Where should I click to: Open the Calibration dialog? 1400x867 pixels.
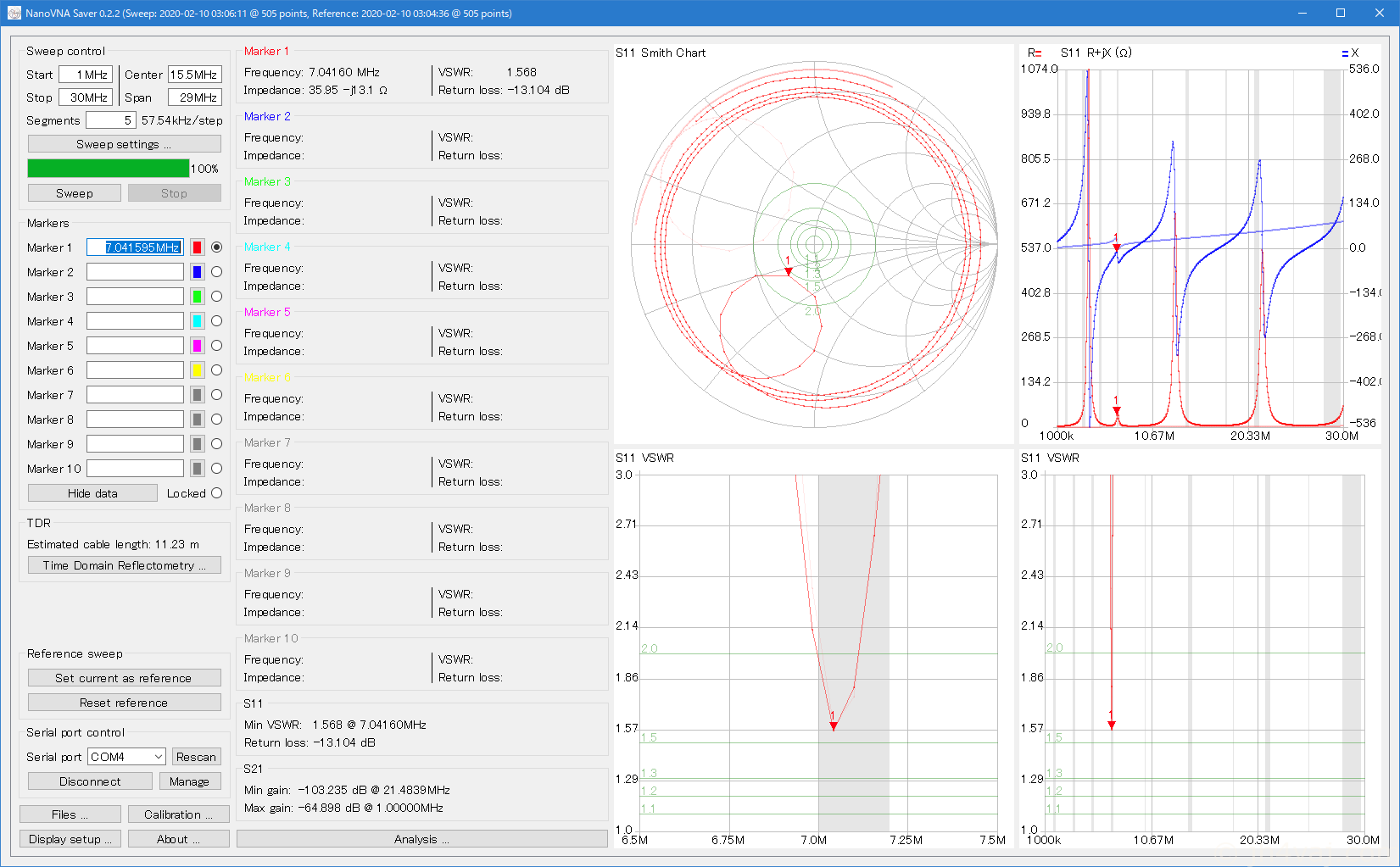click(179, 814)
